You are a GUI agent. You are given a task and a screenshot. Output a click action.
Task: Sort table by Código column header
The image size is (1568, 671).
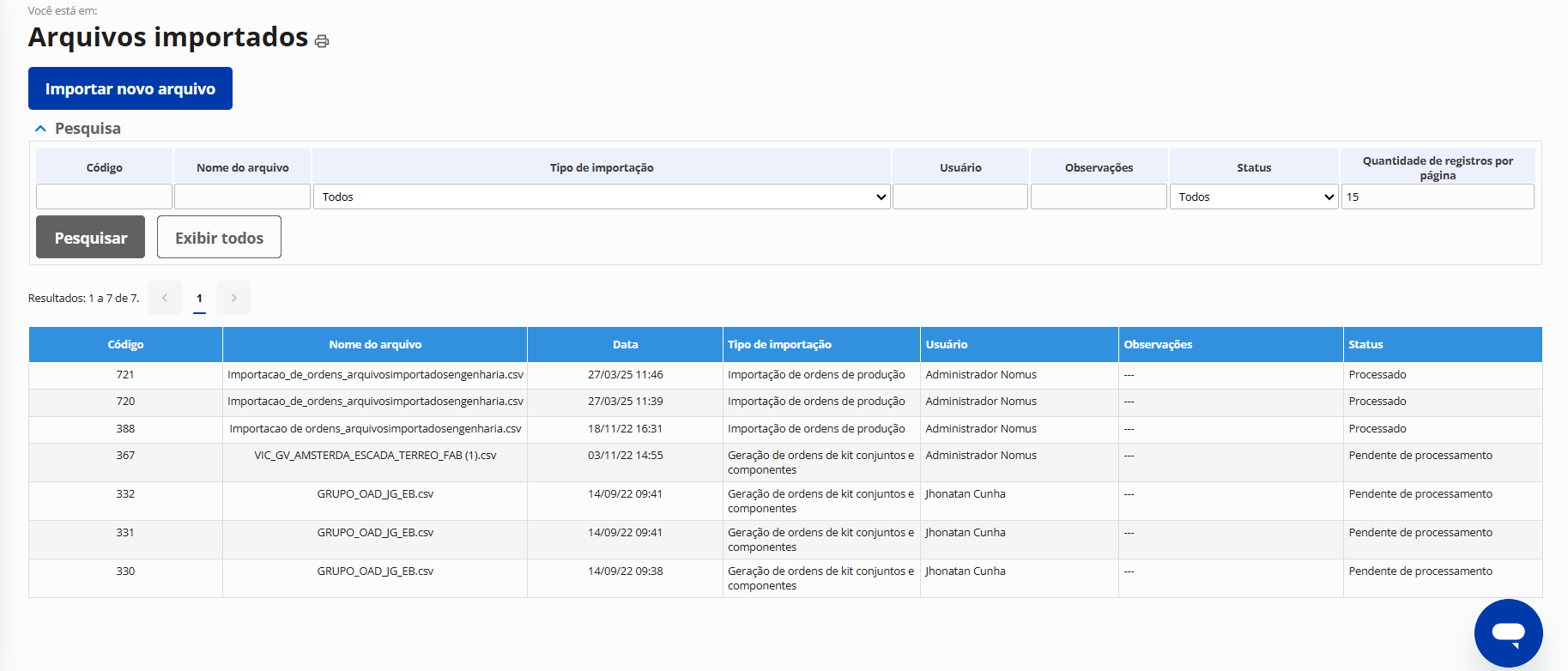pyautogui.click(x=125, y=344)
